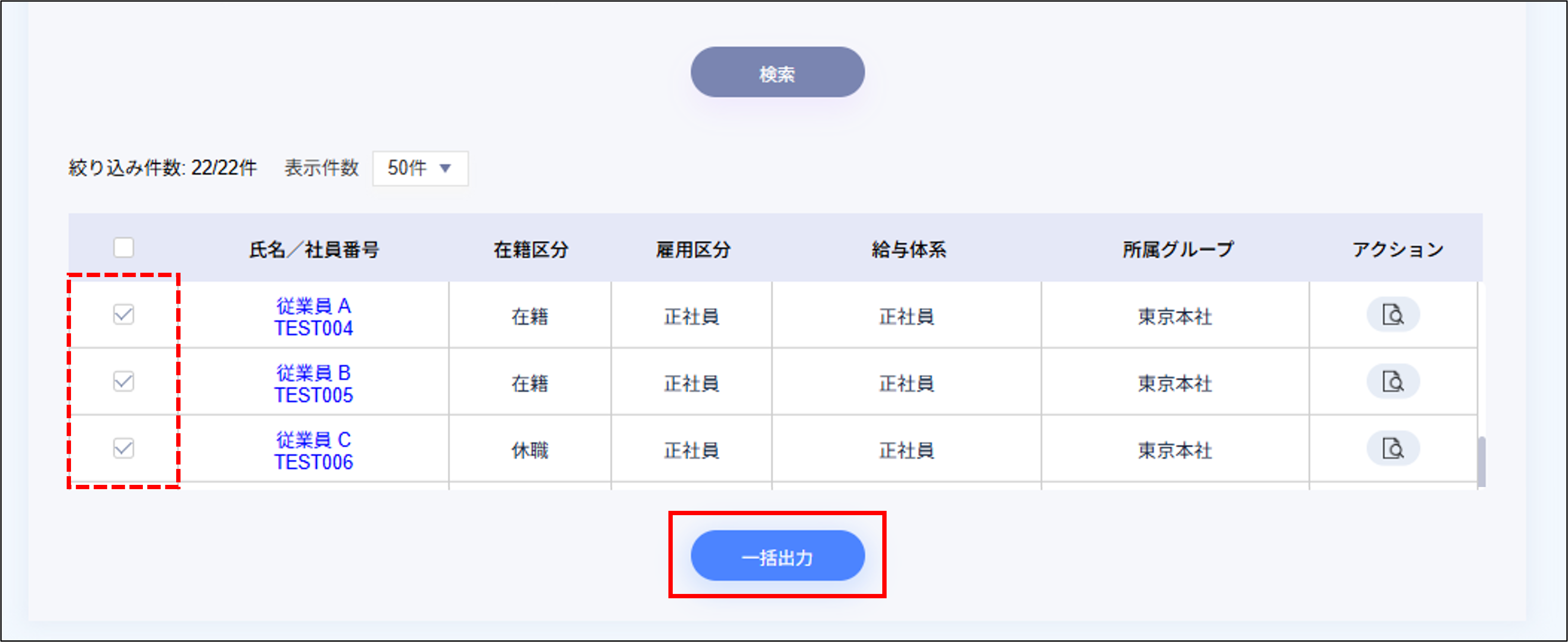1568x642 pixels.
Task: Open employee profile link 従業員A TEST004
Action: pos(314,315)
